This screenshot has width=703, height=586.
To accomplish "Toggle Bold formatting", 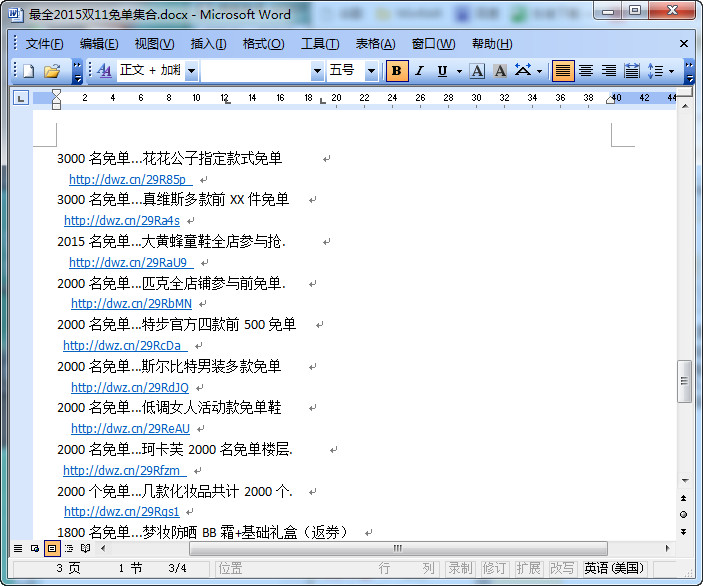I will coord(397,71).
